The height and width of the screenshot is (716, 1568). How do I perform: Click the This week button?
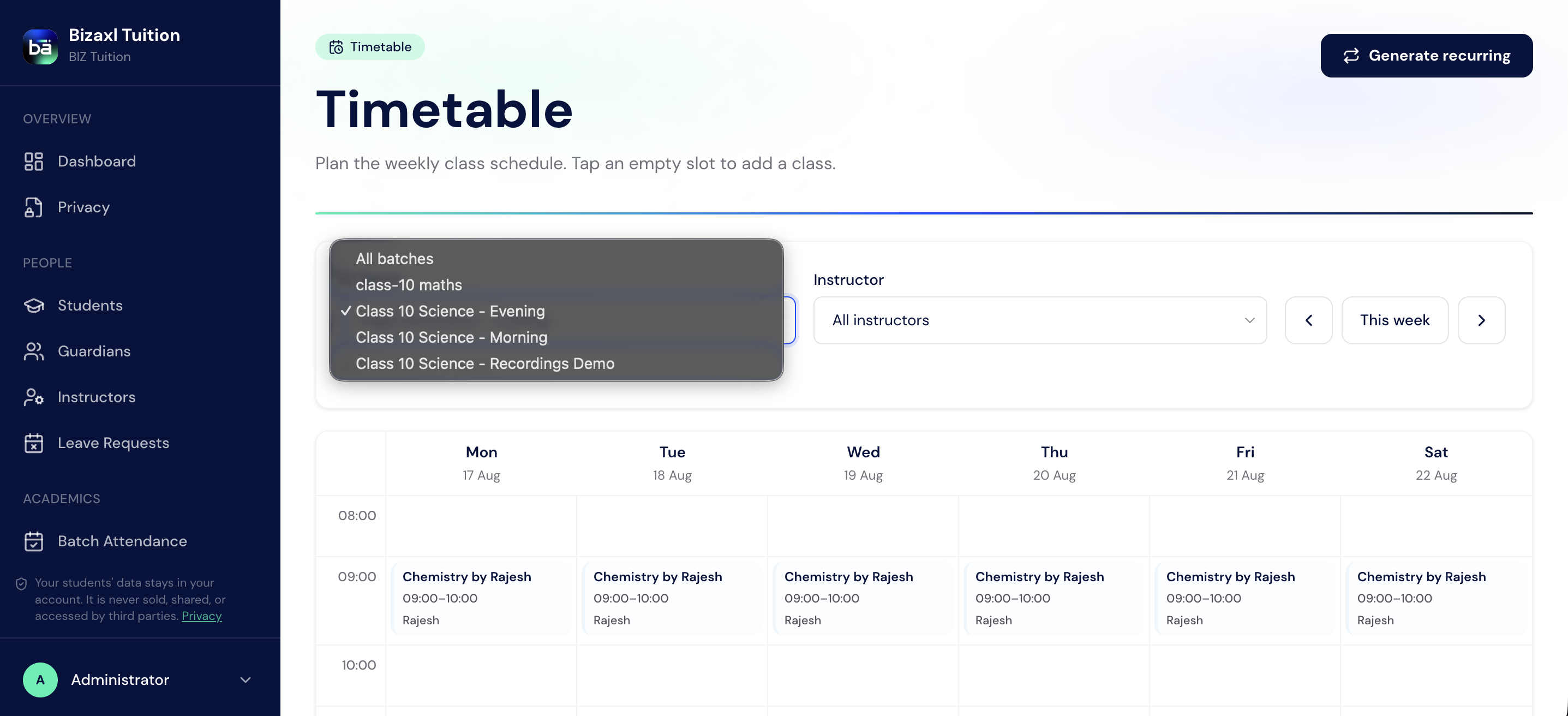[1395, 320]
